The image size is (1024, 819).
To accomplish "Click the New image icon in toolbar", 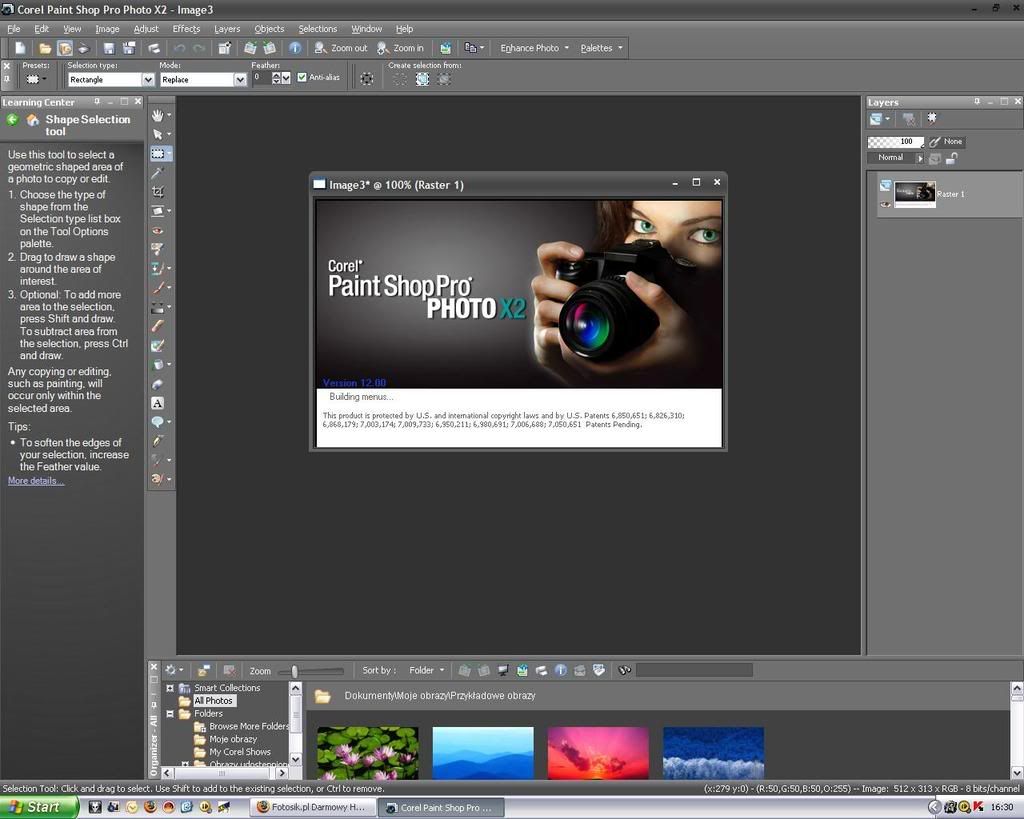I will pos(20,48).
